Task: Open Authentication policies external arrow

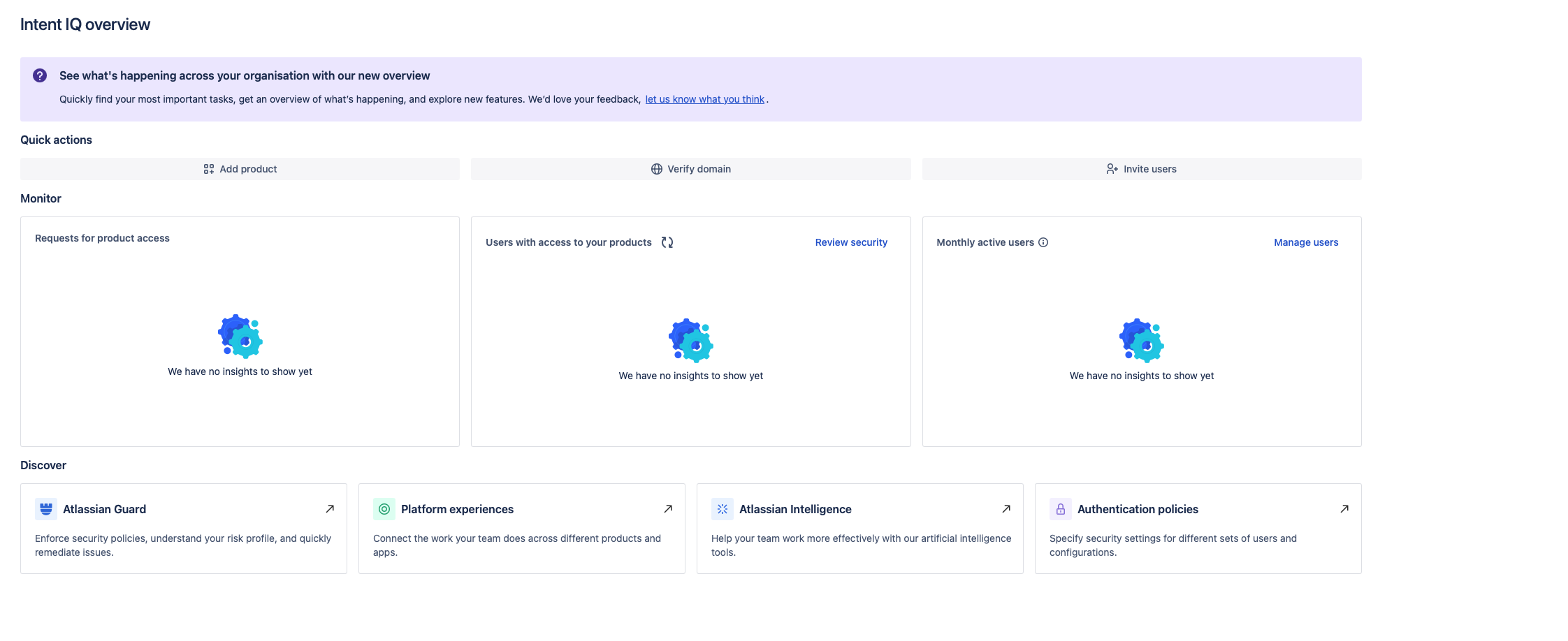Action: (x=1344, y=509)
